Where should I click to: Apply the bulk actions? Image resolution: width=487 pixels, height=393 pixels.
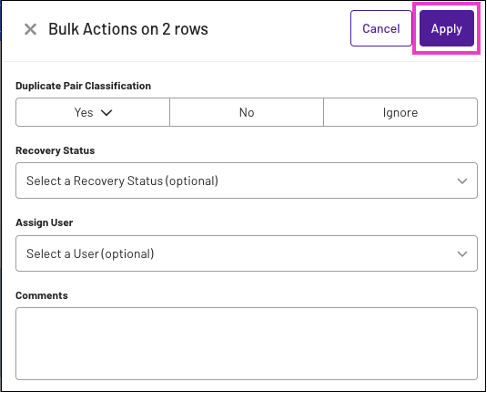(x=446, y=28)
